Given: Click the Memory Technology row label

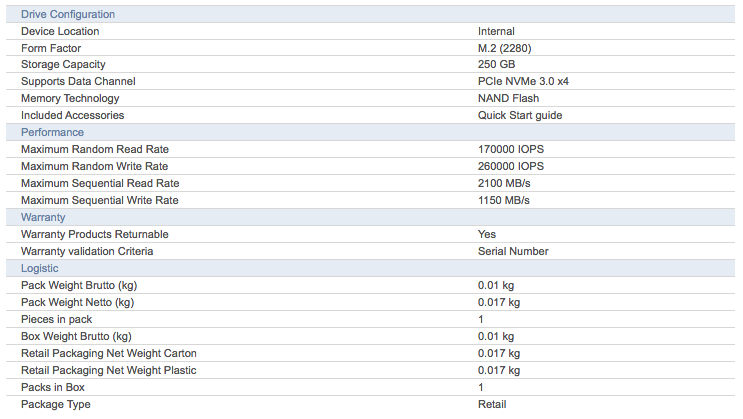Looking at the screenshot, I should tap(70, 99).
